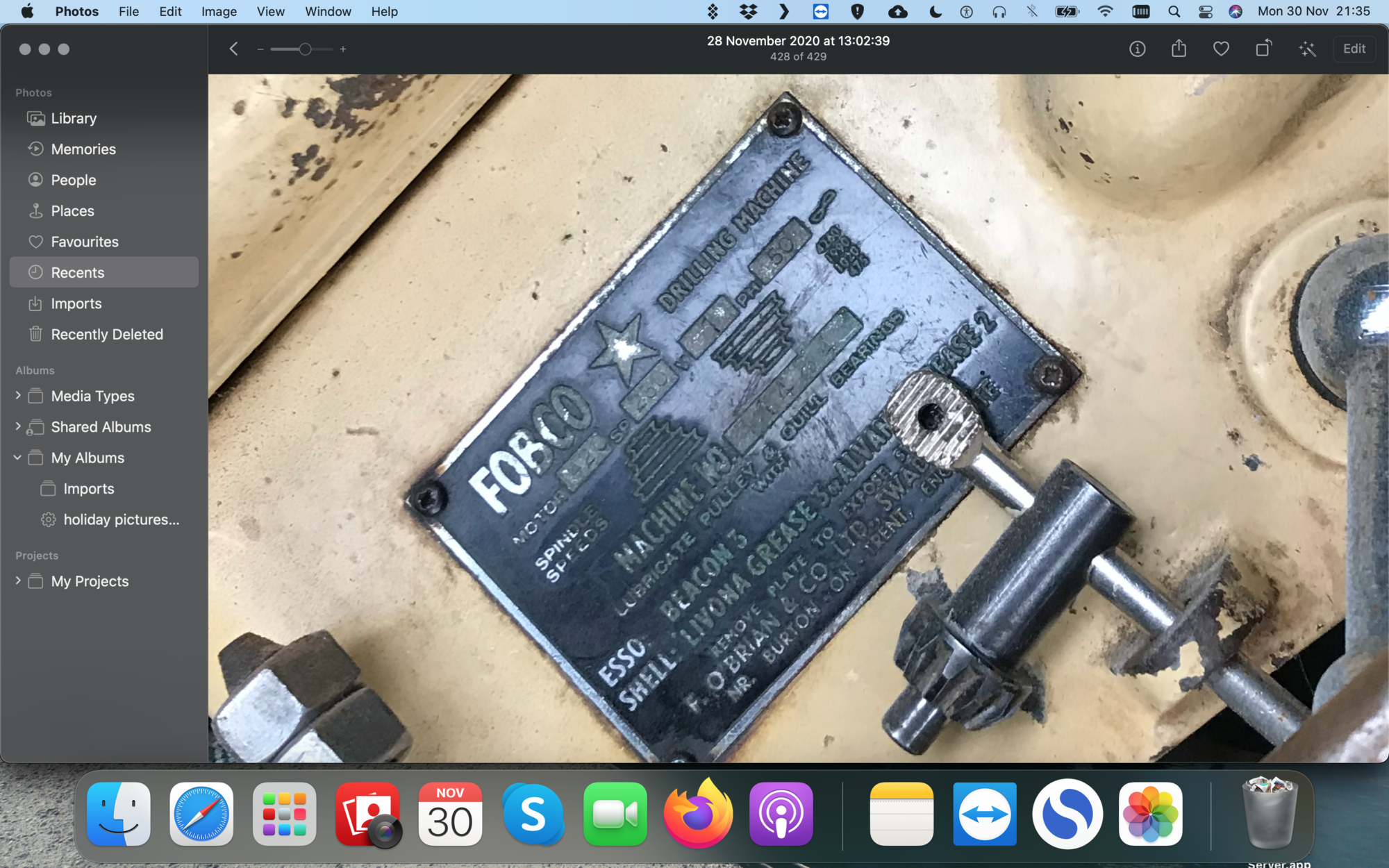1389x868 pixels.
Task: Show Favourites album
Action: [104, 242]
